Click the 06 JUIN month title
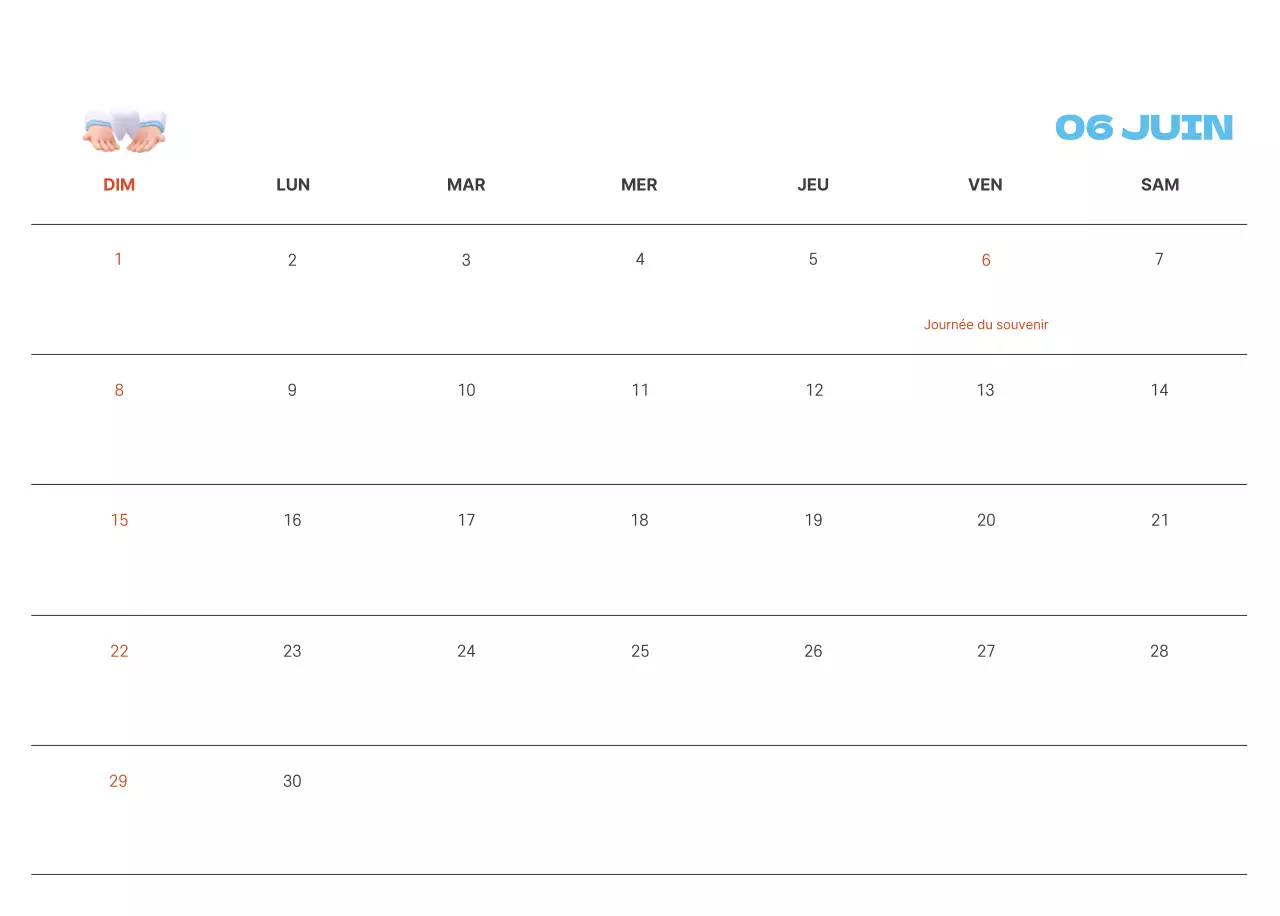 pos(1144,128)
